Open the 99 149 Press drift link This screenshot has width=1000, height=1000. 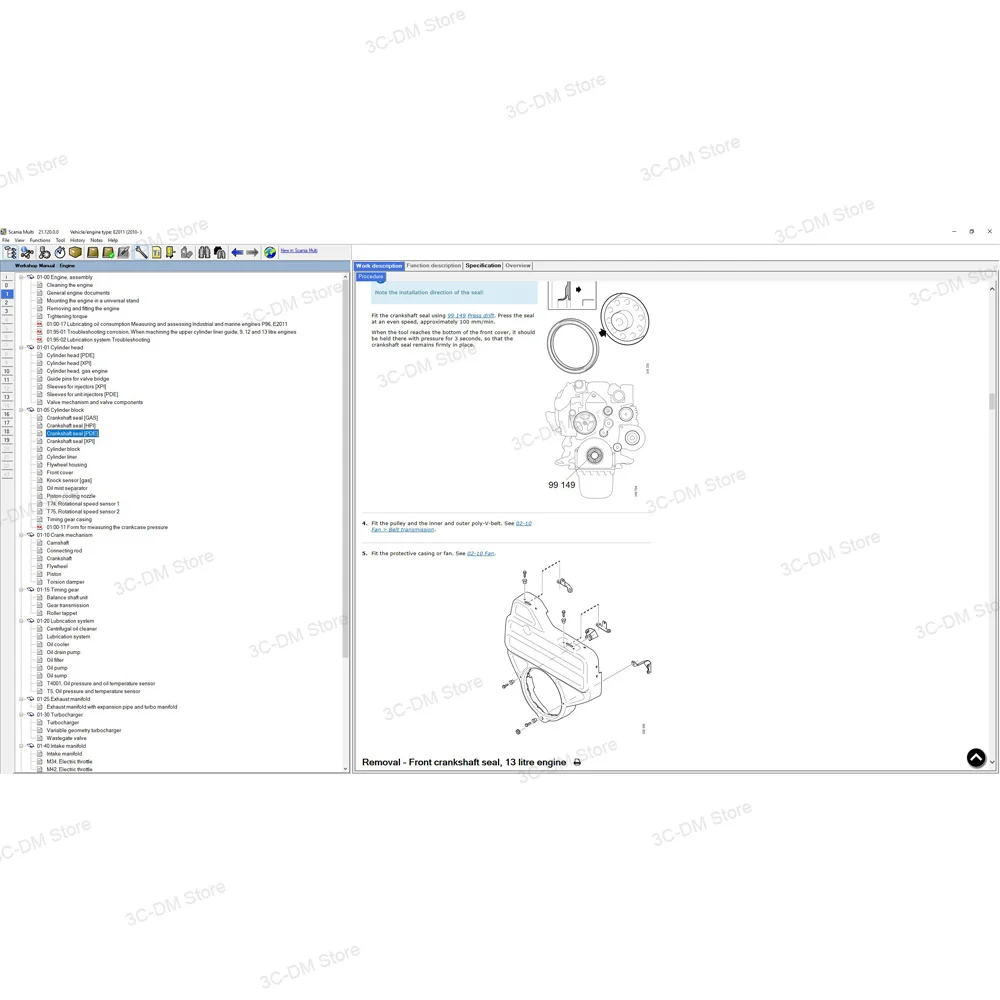pyautogui.click(x=471, y=316)
